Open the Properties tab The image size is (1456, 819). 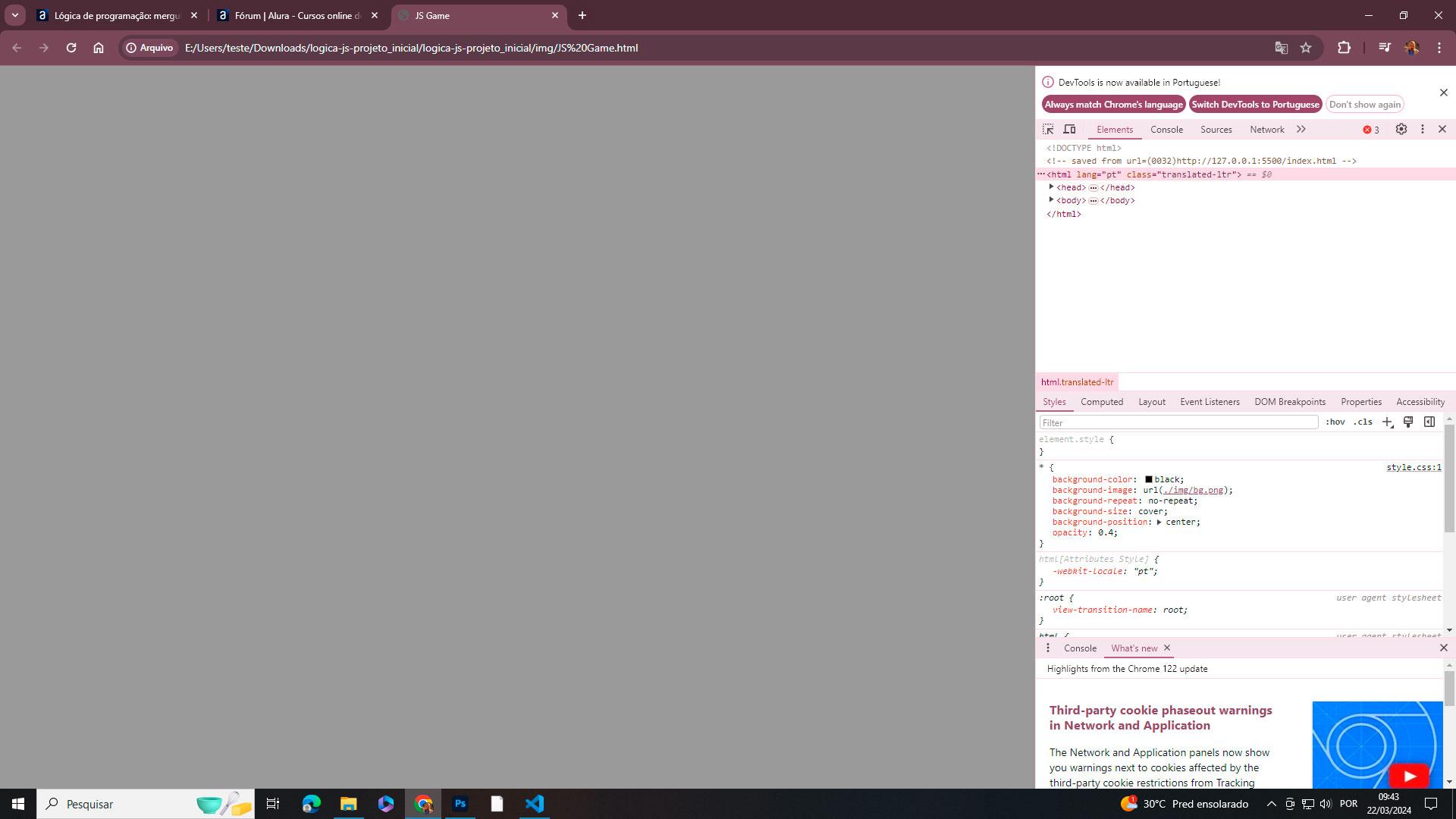pyautogui.click(x=1360, y=402)
